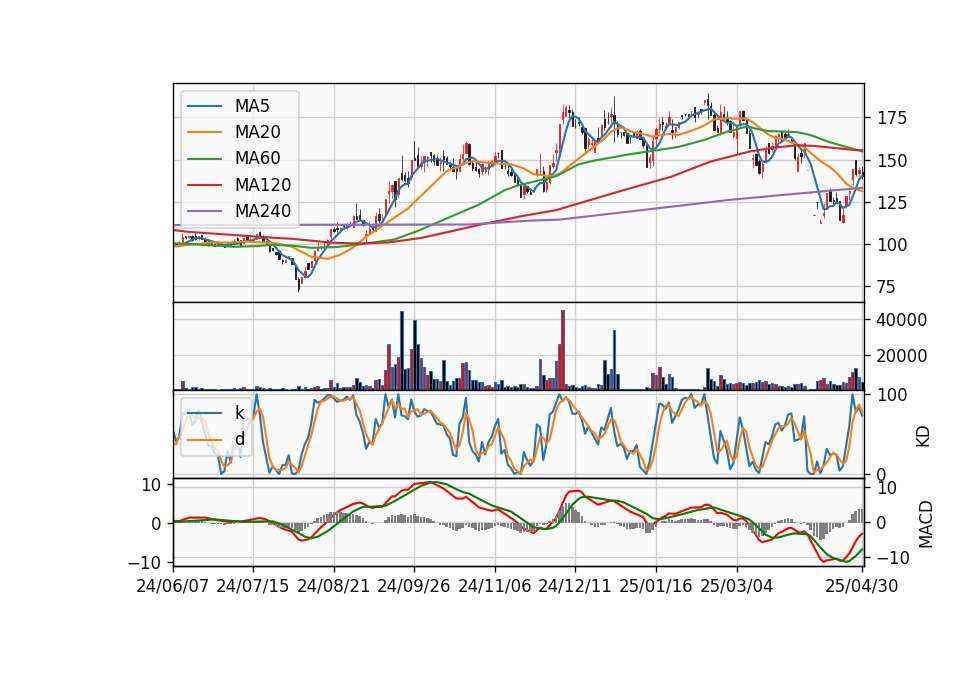
Task: Click the 100 price axis label
Action: 892,245
